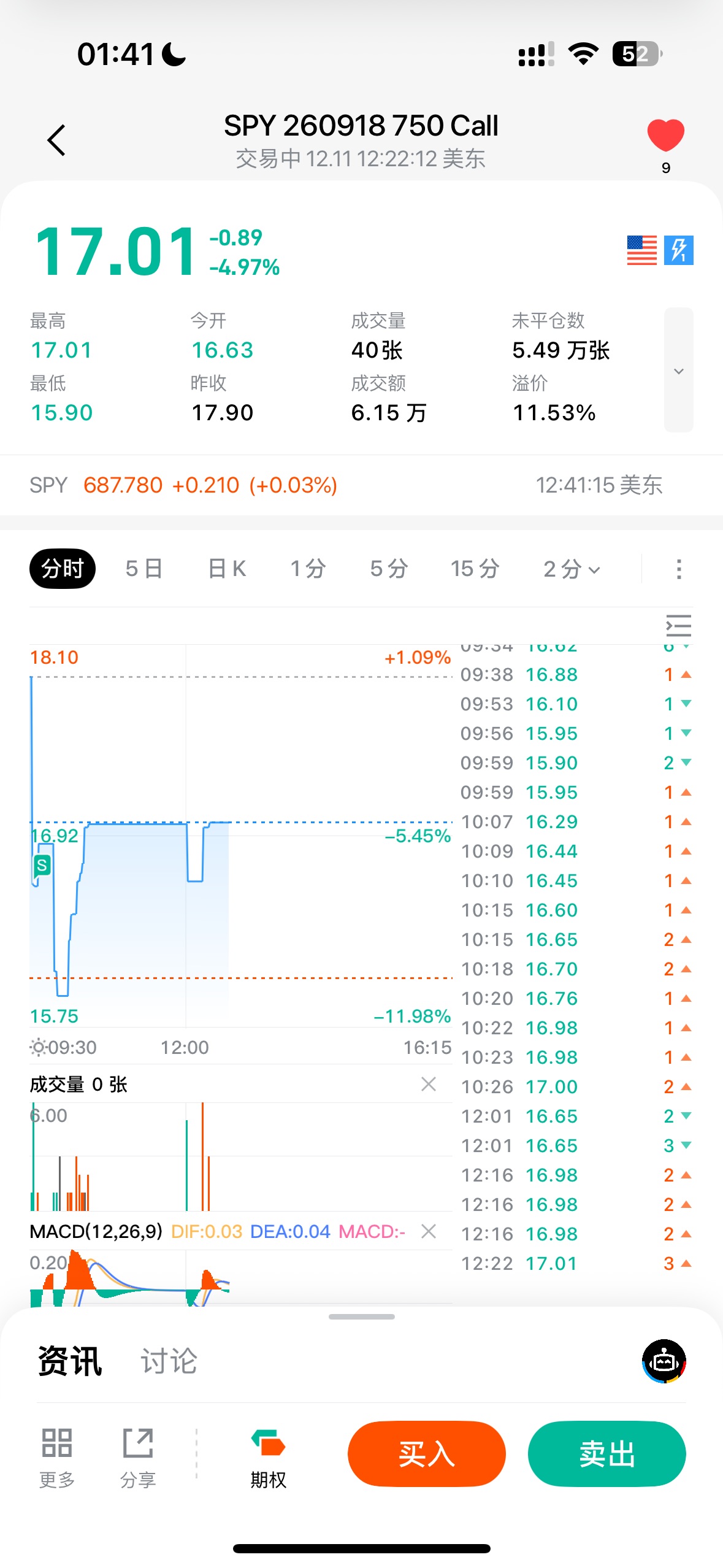Switch to the 日K chart tab
Image resolution: width=723 pixels, height=1568 pixels.
pyautogui.click(x=227, y=569)
